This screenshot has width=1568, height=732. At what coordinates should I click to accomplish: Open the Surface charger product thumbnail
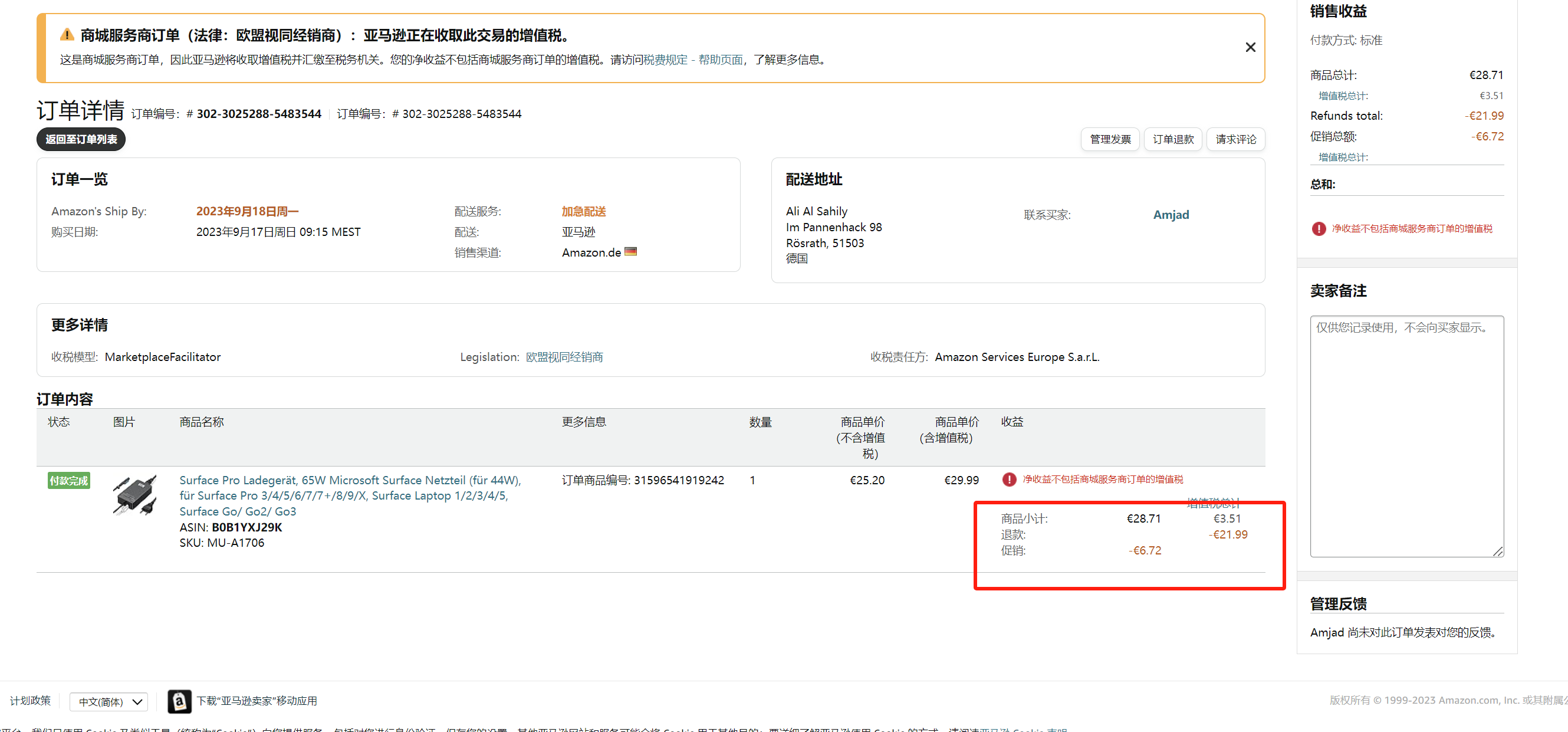coord(134,495)
